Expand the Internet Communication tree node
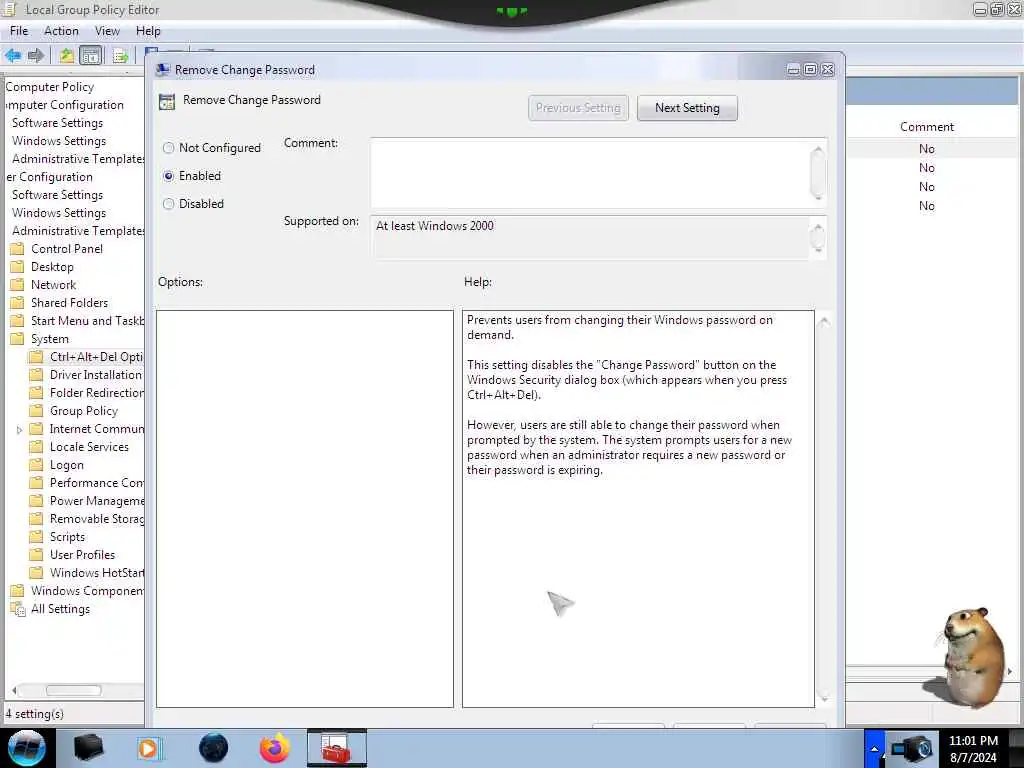1024x768 pixels. pos(20,430)
